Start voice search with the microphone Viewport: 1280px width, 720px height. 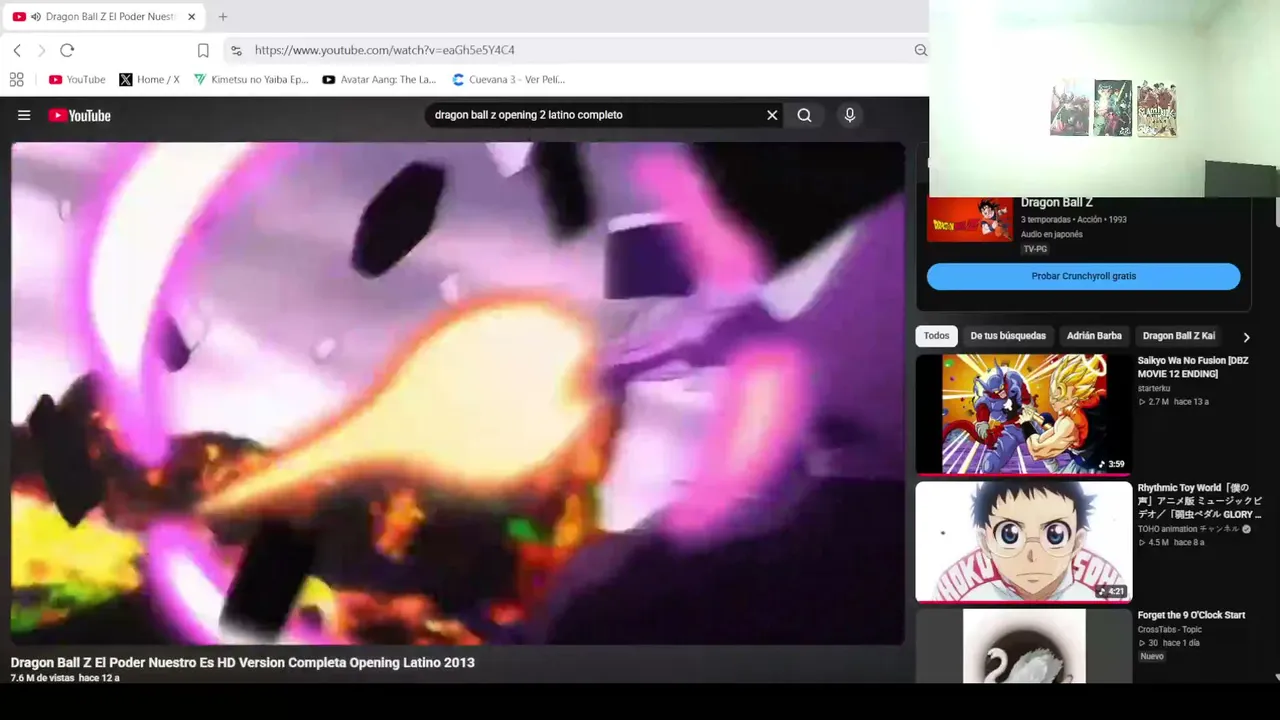pos(850,115)
